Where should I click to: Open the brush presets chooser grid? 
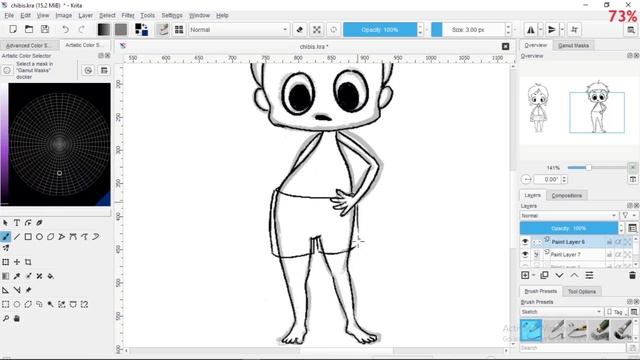[x=179, y=29]
